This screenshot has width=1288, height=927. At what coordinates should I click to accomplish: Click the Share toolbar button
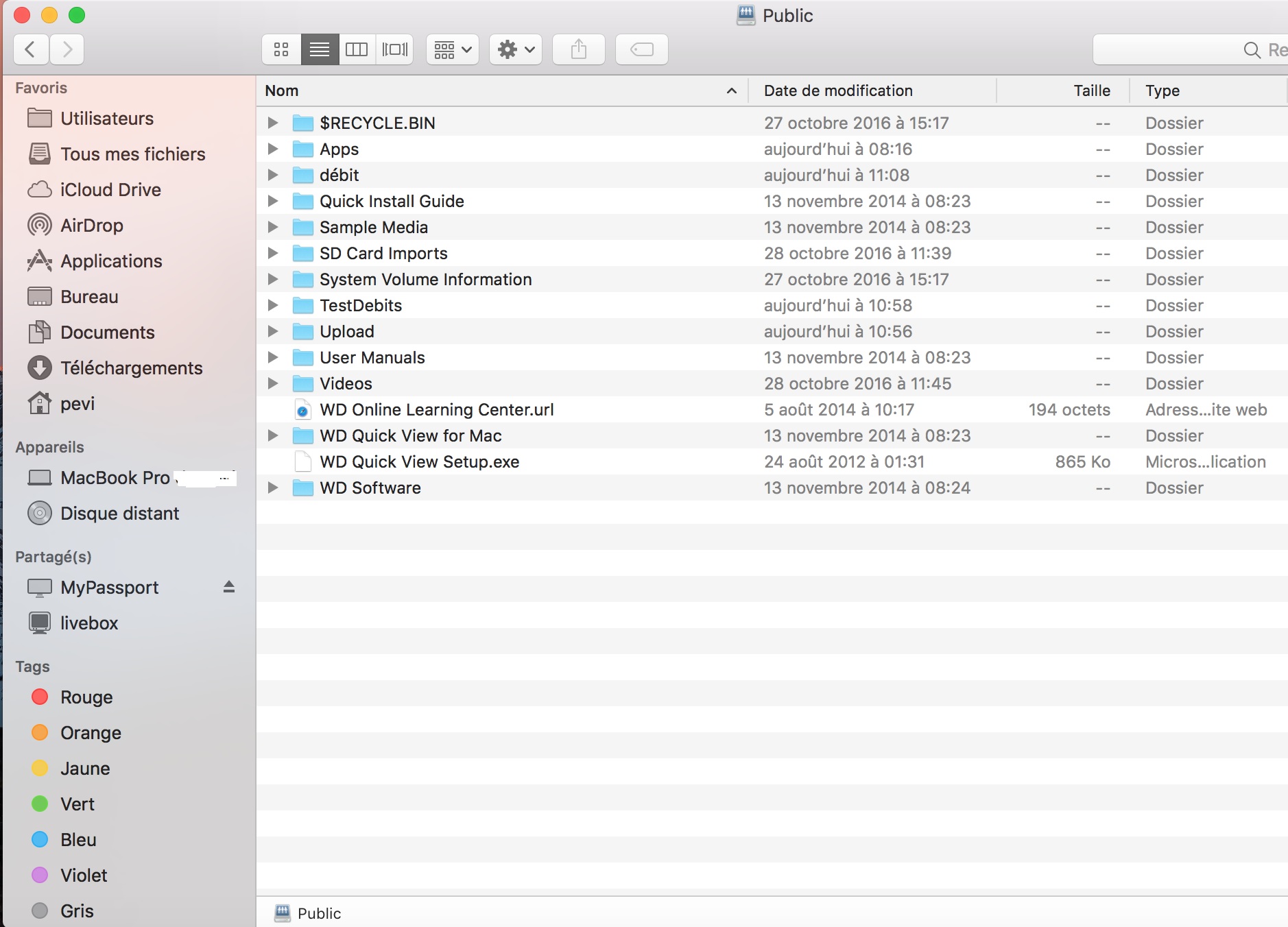click(x=578, y=49)
